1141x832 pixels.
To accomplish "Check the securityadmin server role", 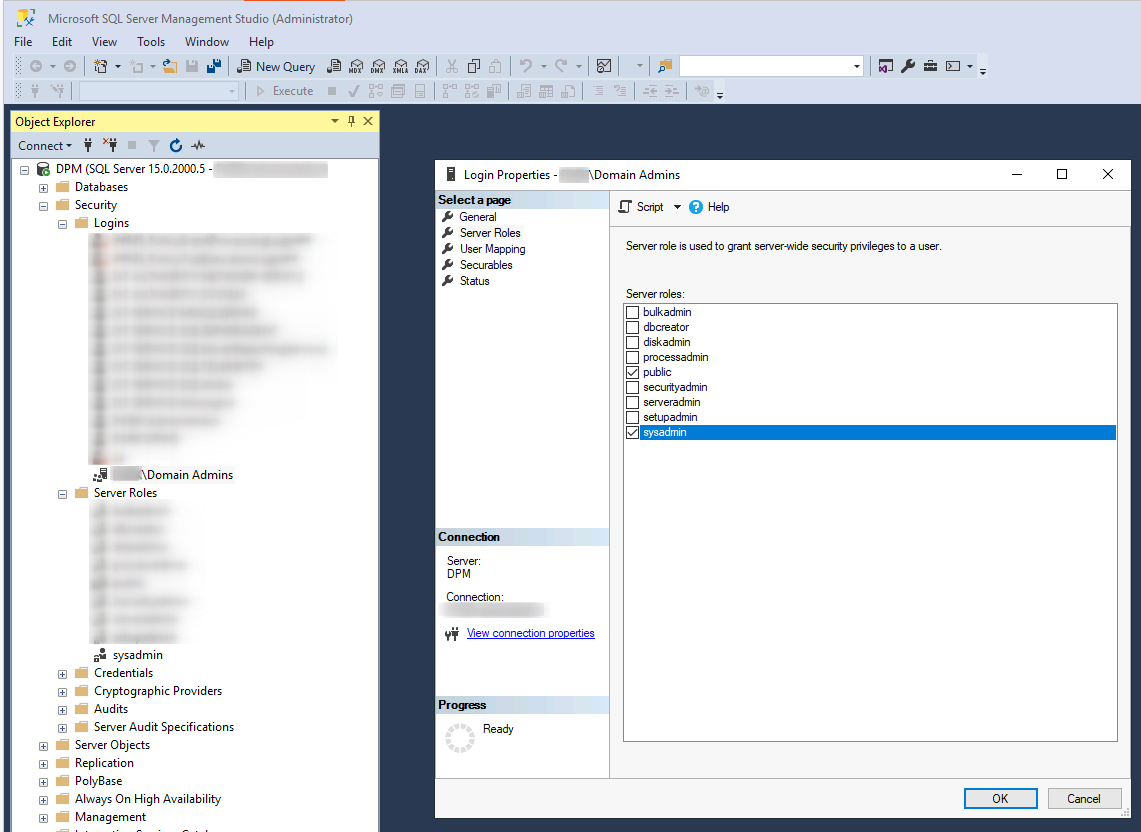I will pos(632,387).
